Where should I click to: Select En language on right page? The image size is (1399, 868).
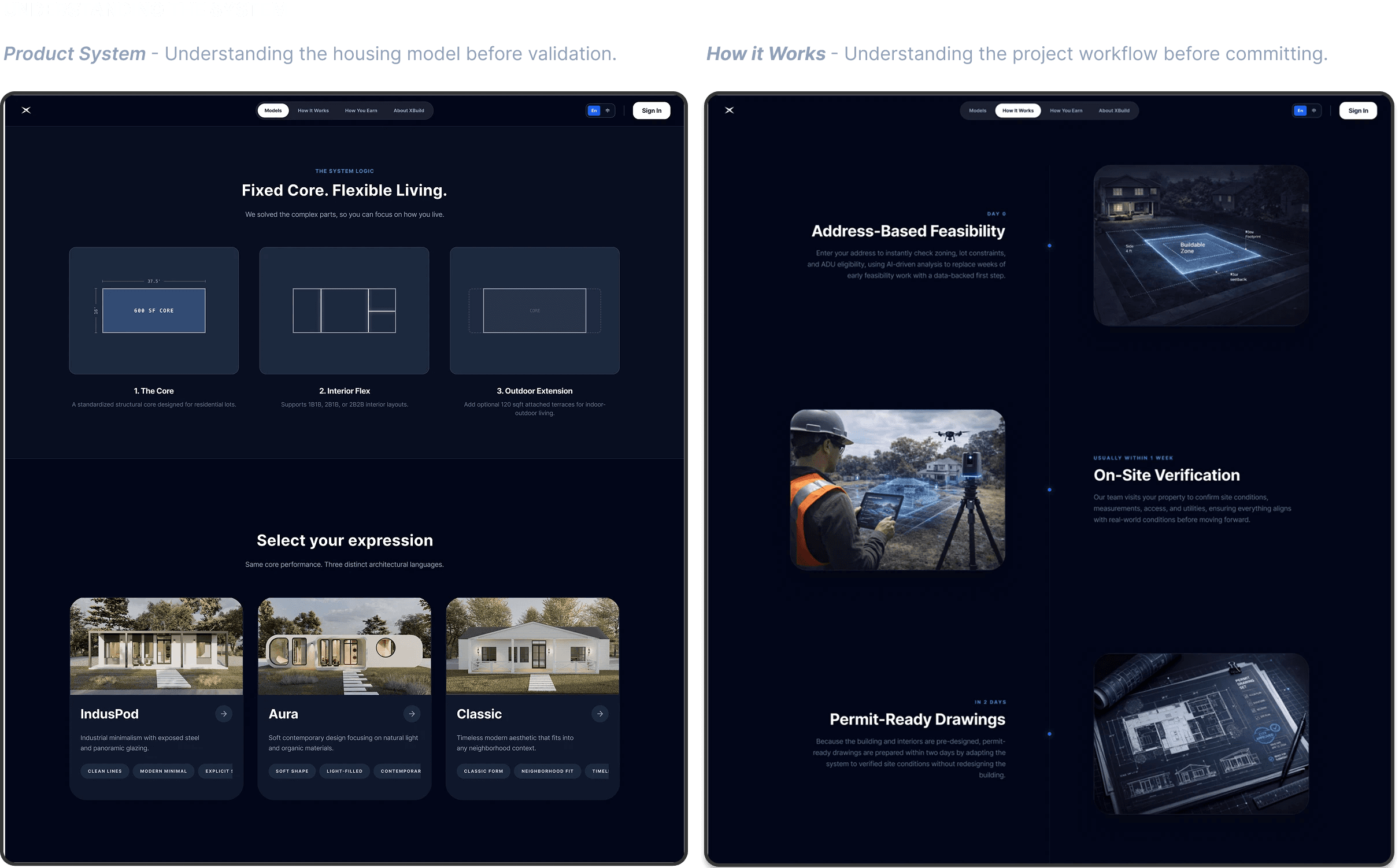click(x=1300, y=110)
